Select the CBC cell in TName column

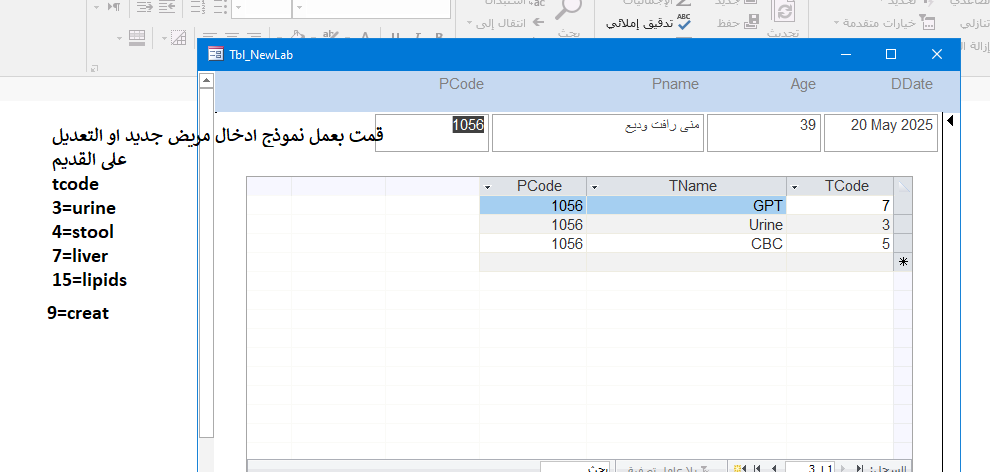tap(686, 244)
